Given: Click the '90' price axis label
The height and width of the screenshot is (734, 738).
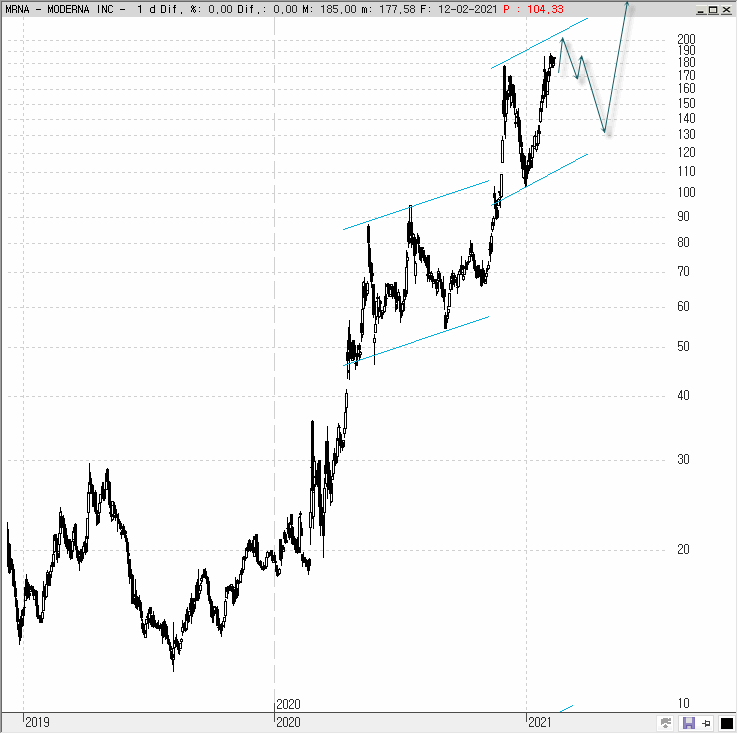Looking at the screenshot, I should (x=683, y=216).
